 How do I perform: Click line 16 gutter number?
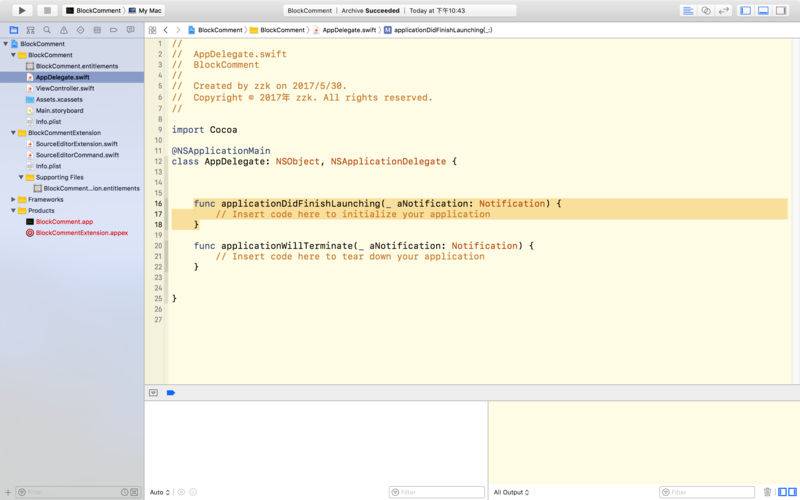(159, 204)
